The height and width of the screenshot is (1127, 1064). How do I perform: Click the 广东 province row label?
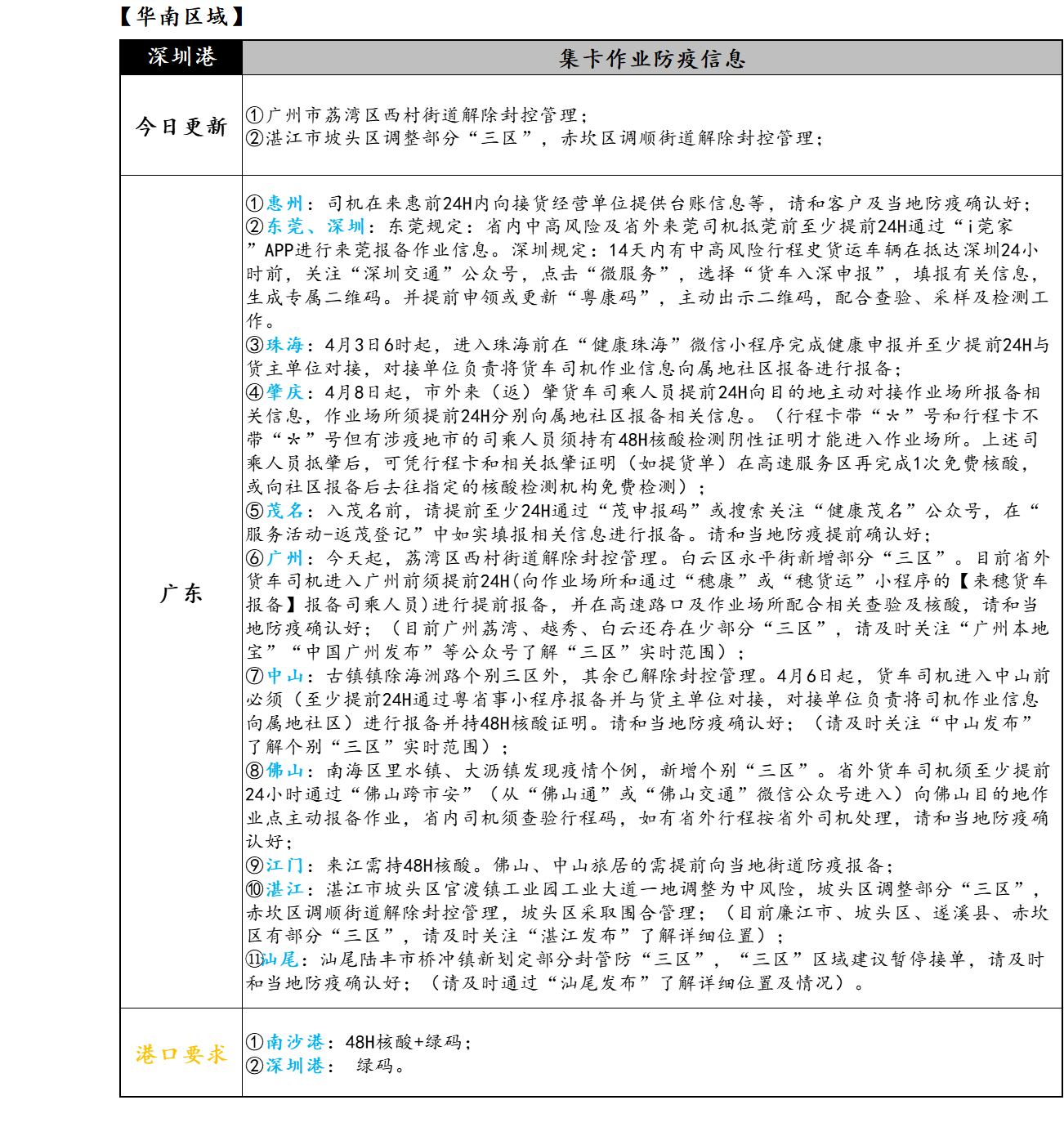181,593
